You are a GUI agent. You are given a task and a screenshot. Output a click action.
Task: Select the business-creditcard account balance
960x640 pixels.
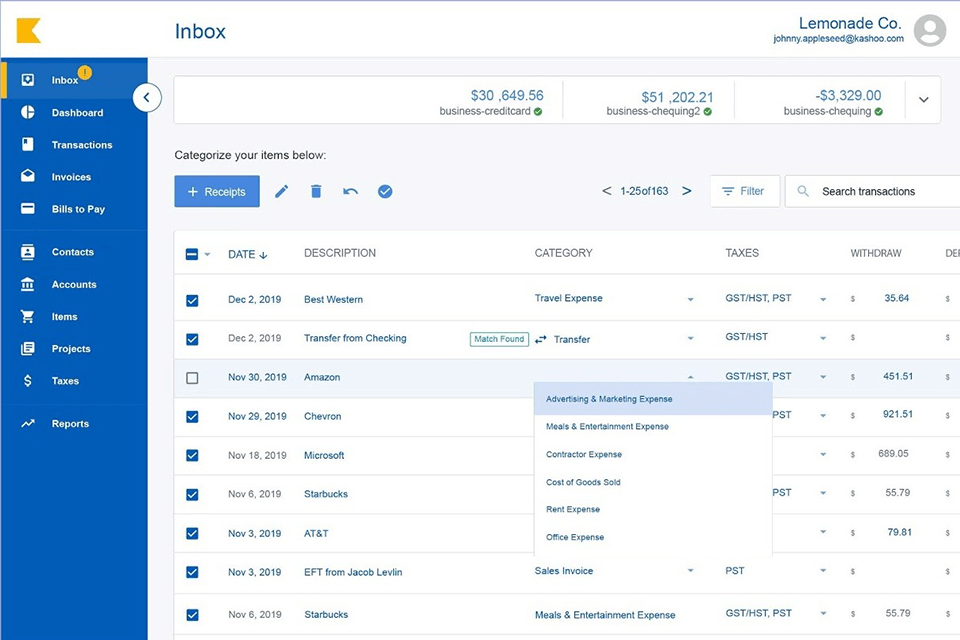(507, 96)
